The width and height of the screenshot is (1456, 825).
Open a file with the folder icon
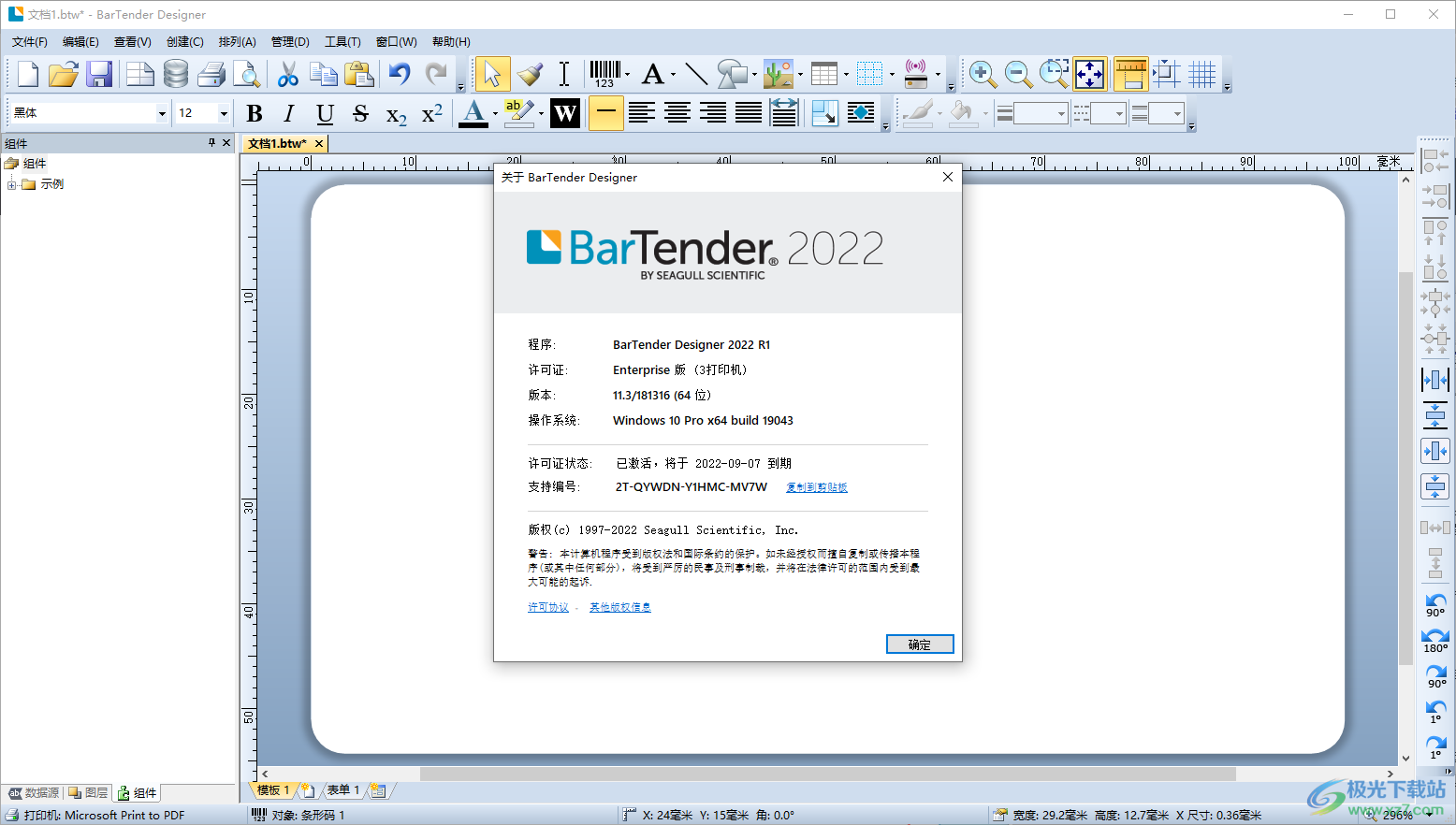(x=64, y=74)
